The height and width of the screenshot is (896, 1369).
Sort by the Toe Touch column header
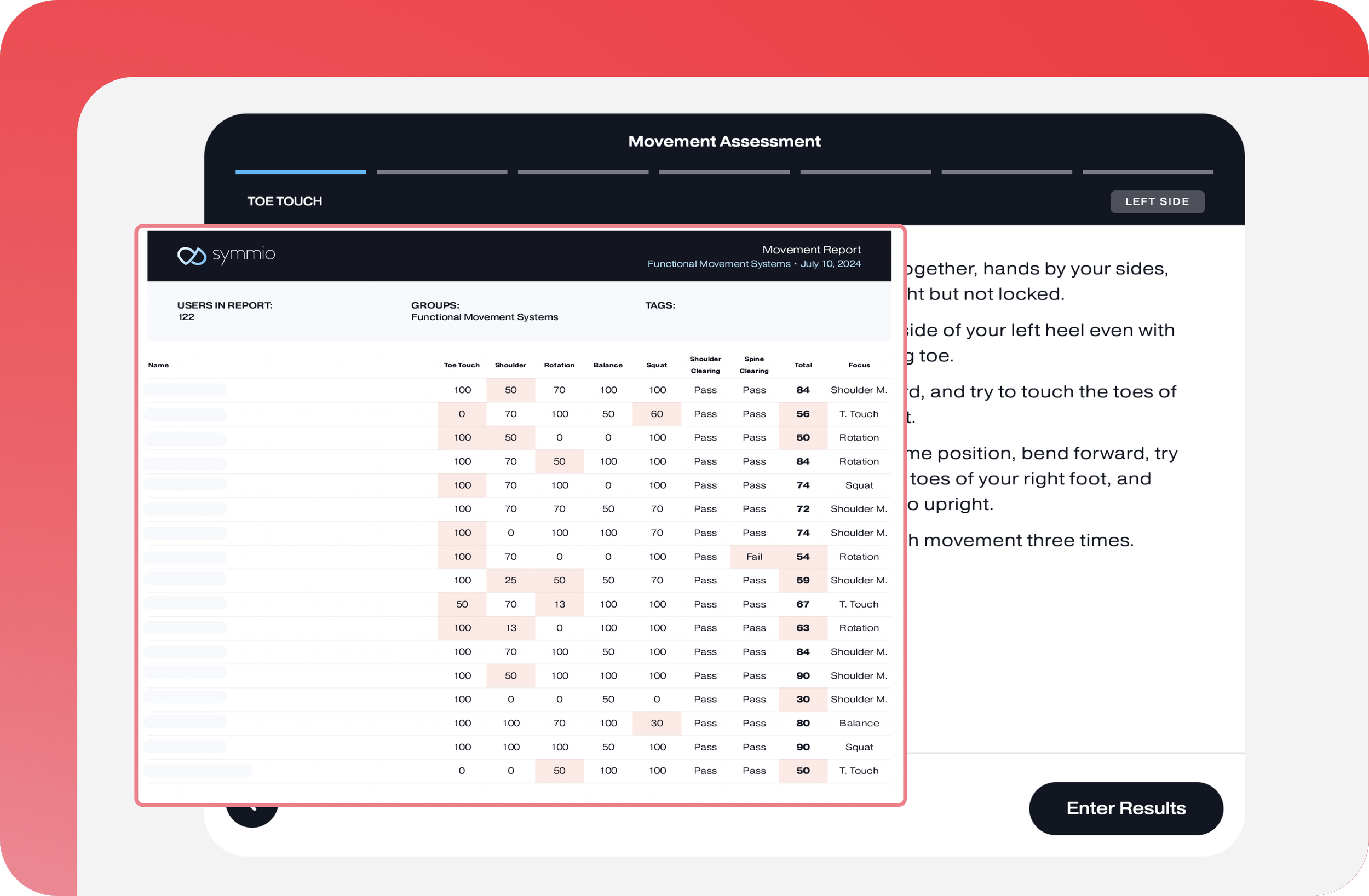pyautogui.click(x=461, y=365)
